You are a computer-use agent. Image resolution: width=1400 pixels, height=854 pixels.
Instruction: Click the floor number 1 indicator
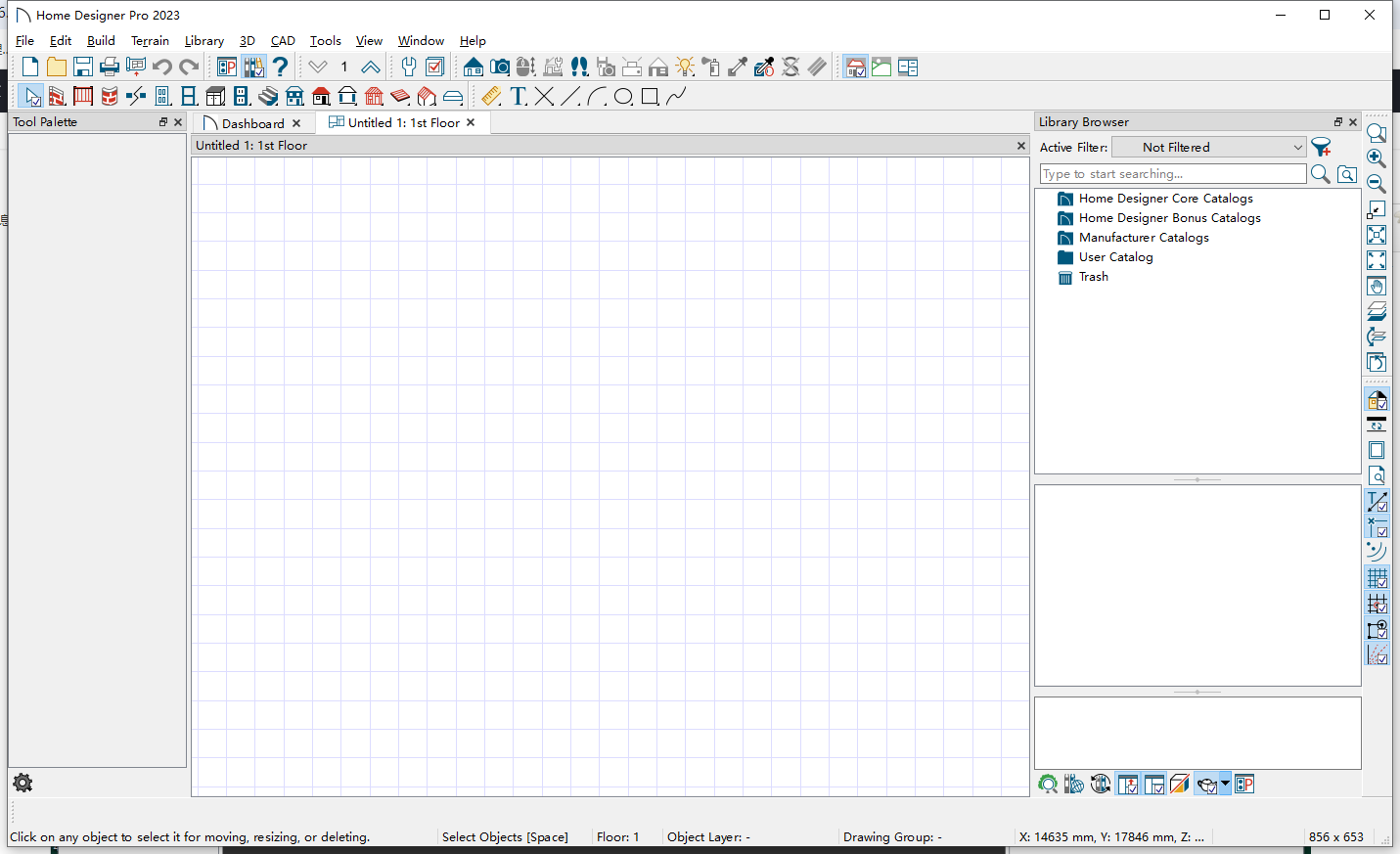[x=344, y=67]
